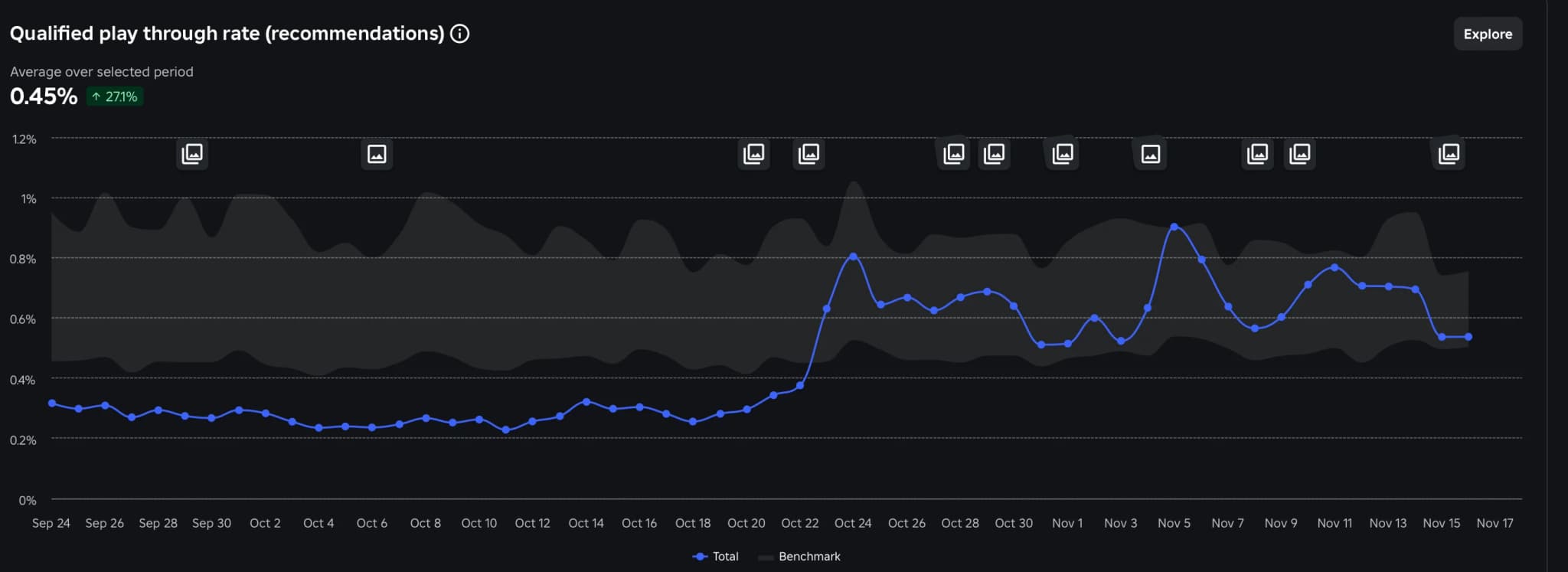Viewport: 1568px width, 572px height.
Task: Click the carousel post marker near Sep 29
Action: point(192,154)
